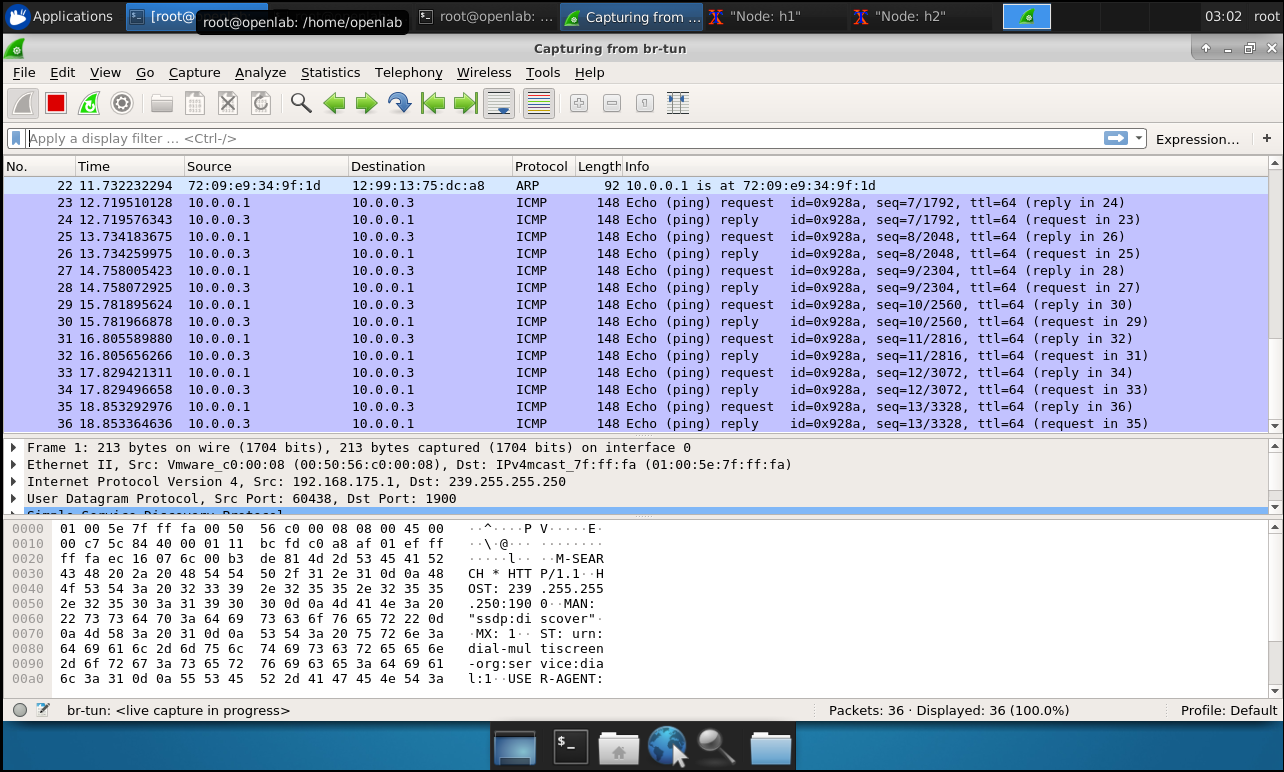Open the Help menu
This screenshot has height=772, width=1284.
[589, 73]
